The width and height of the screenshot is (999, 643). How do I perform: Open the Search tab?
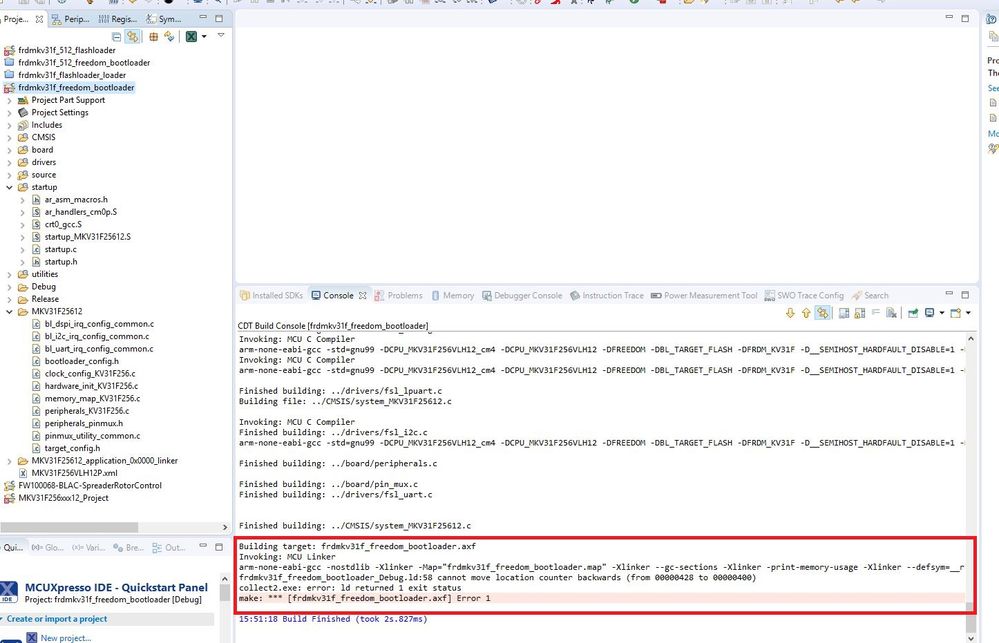870,296
